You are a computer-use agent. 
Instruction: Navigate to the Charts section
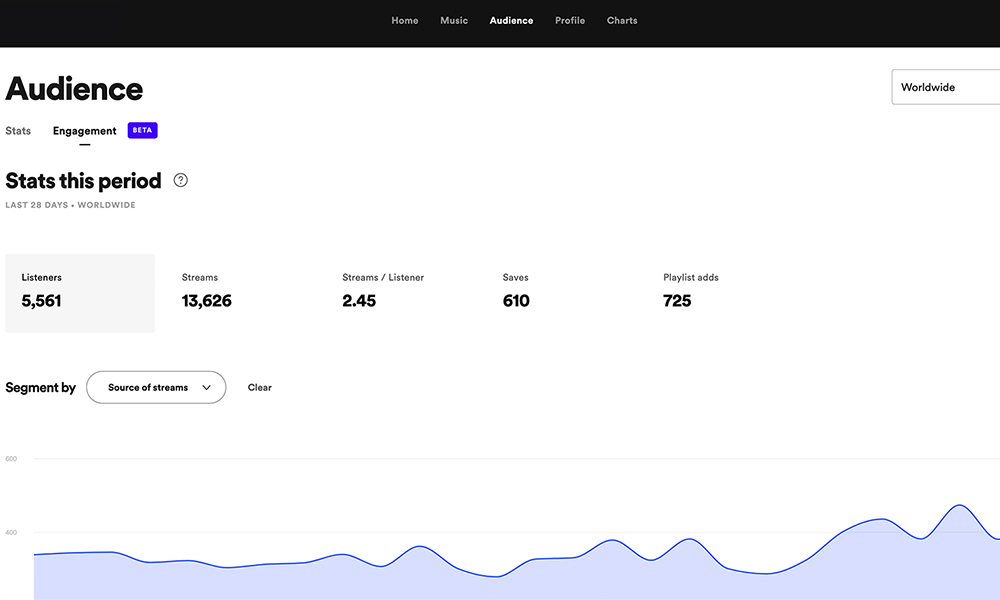pyautogui.click(x=622, y=21)
